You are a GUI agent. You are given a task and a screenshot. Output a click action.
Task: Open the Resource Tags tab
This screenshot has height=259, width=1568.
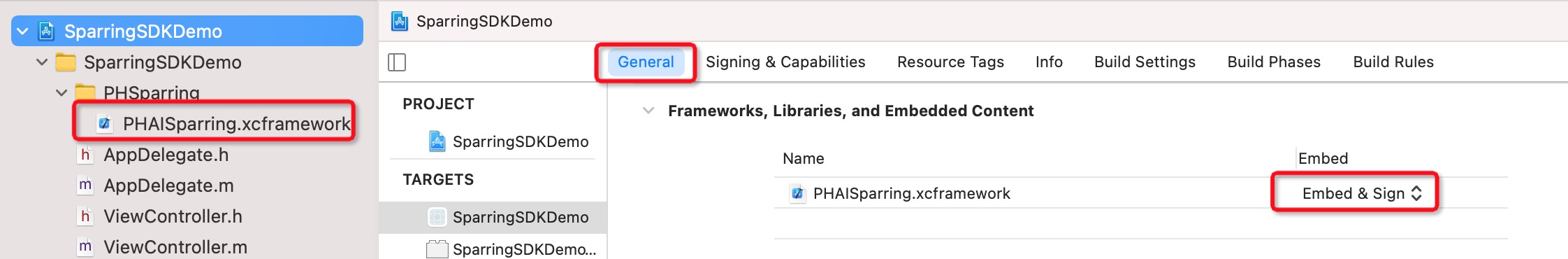(x=950, y=62)
